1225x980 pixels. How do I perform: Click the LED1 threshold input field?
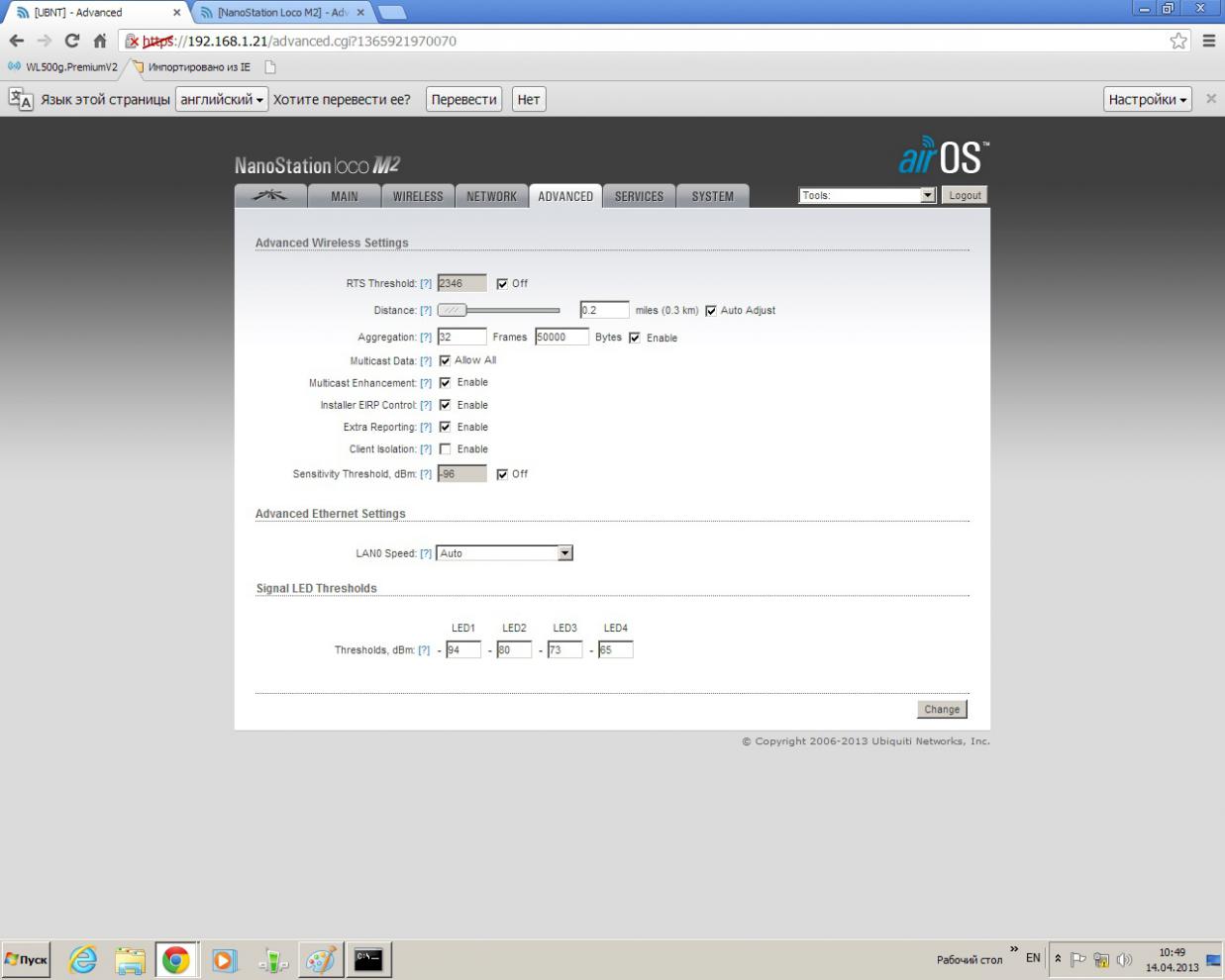[462, 650]
